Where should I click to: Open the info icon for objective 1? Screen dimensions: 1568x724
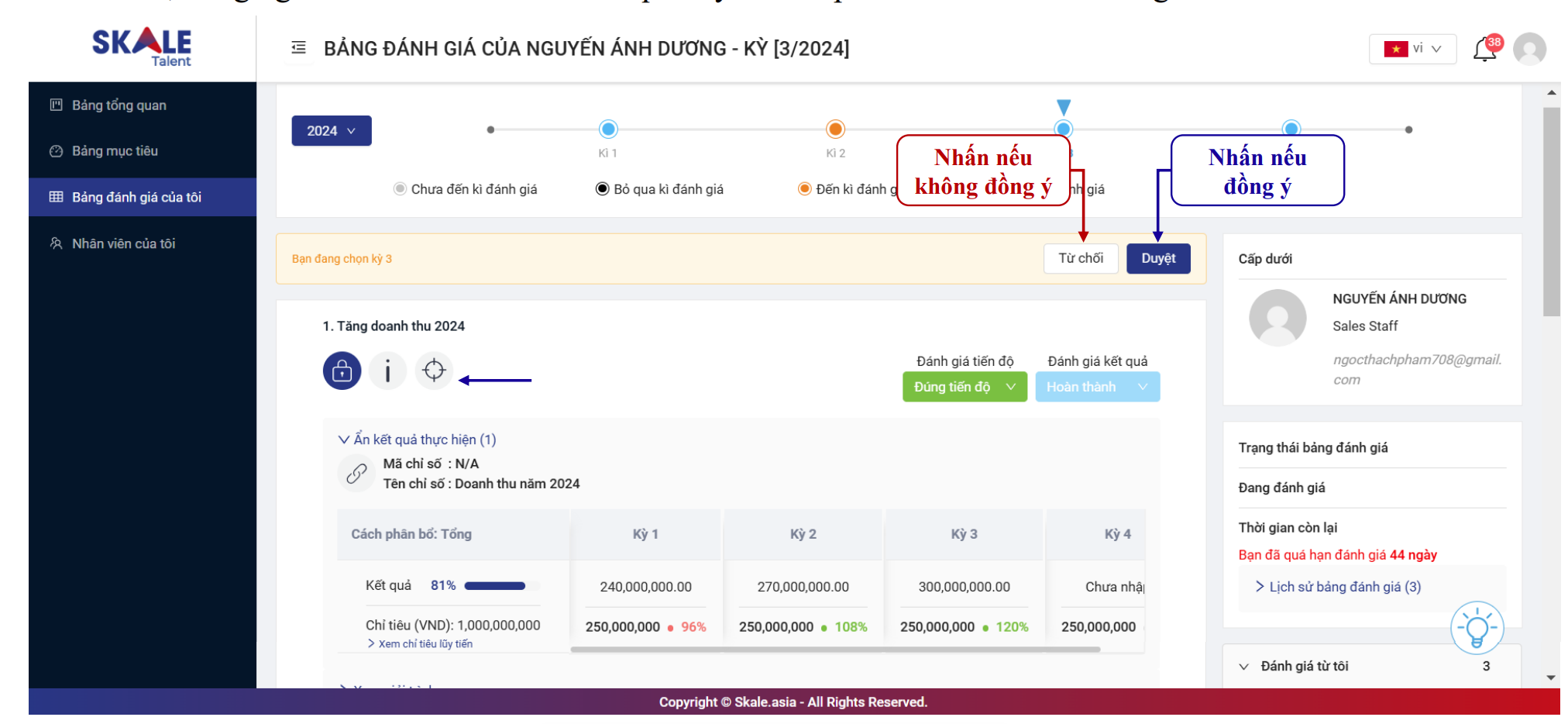pyautogui.click(x=387, y=371)
